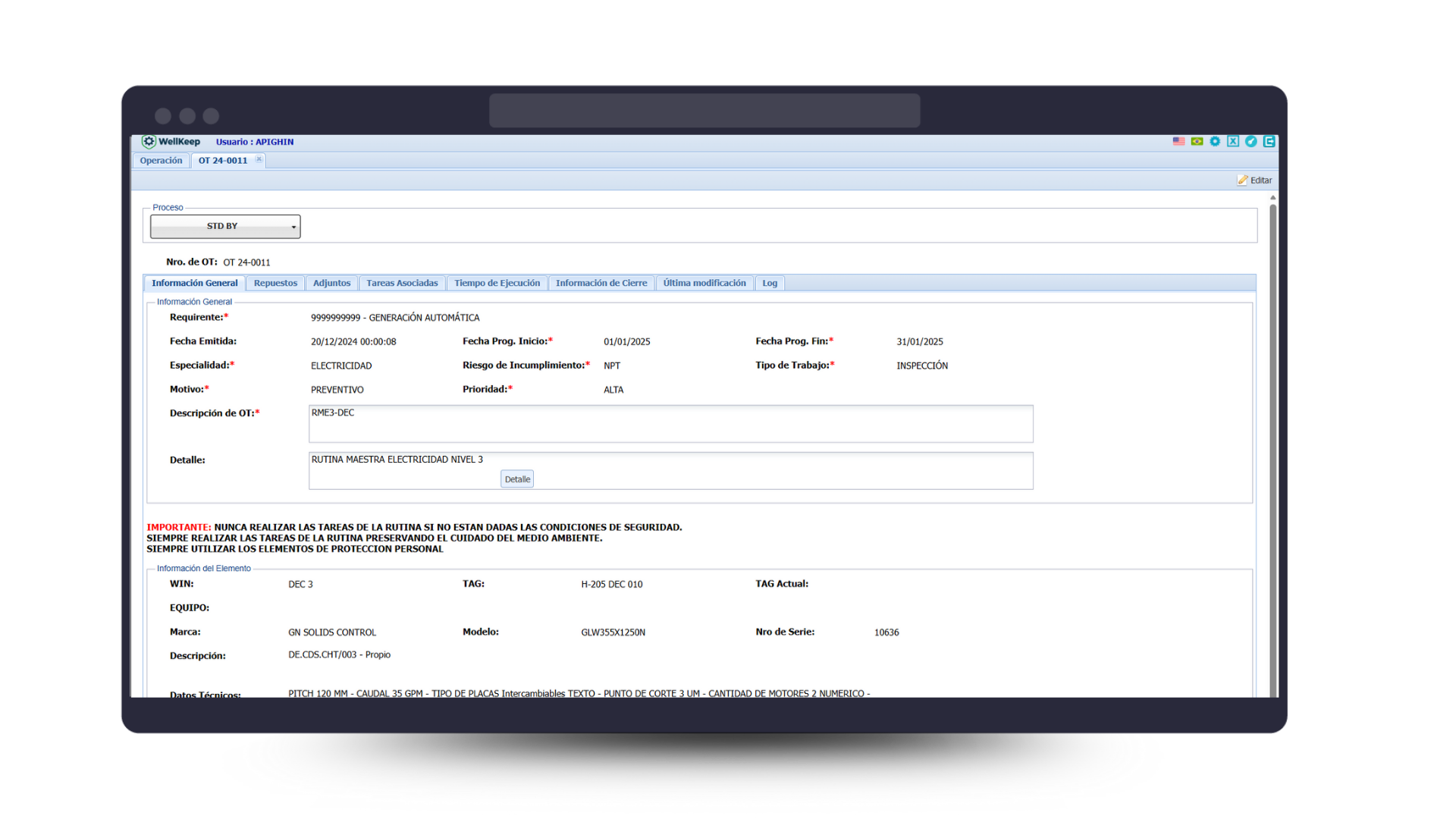1456x819 pixels.
Task: Select the Tareas Asociadas tab
Action: 402,284
